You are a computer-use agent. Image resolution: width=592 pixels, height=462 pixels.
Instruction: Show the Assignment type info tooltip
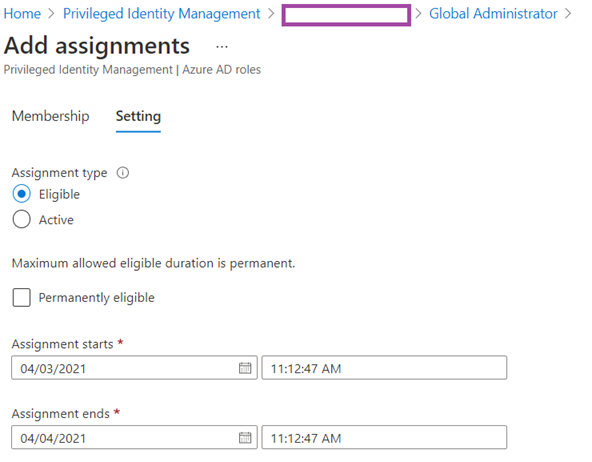pyautogui.click(x=123, y=173)
